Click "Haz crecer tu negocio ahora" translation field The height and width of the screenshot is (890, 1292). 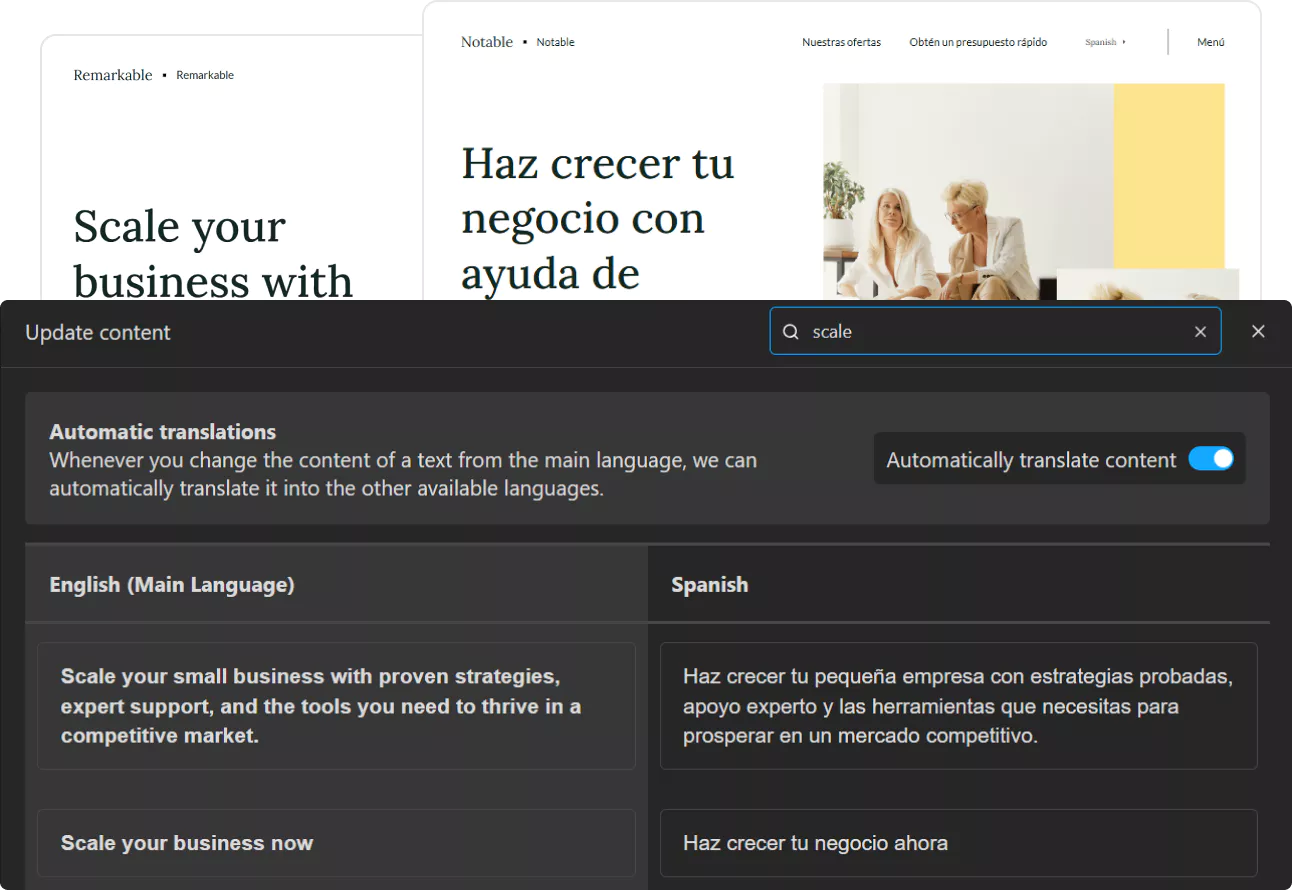(x=957, y=843)
